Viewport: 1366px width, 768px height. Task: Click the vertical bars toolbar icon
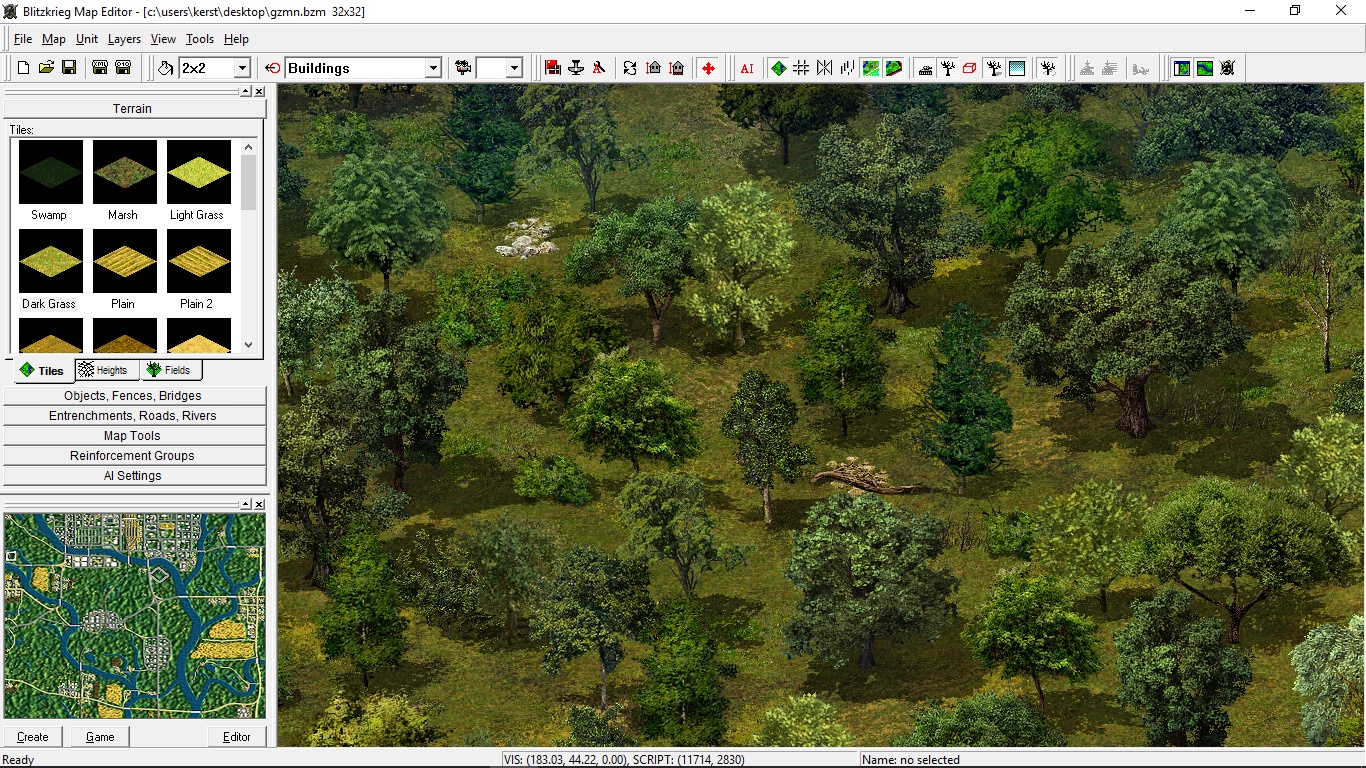coord(847,68)
